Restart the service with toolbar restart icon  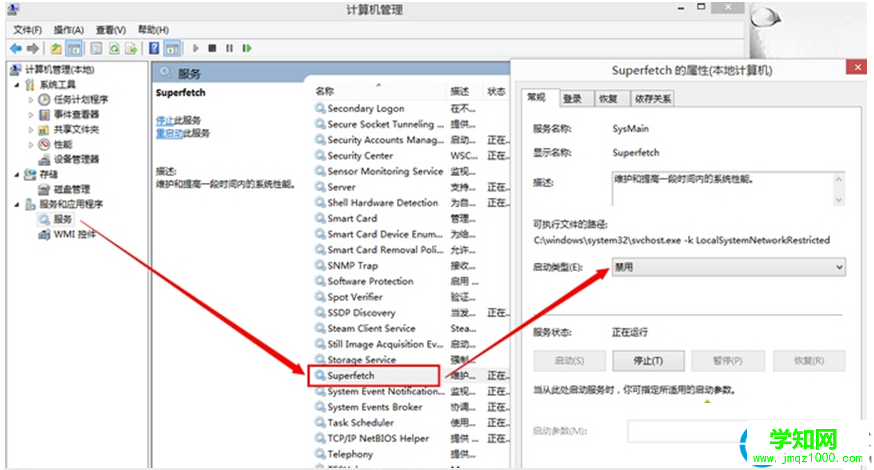pyautogui.click(x=246, y=49)
